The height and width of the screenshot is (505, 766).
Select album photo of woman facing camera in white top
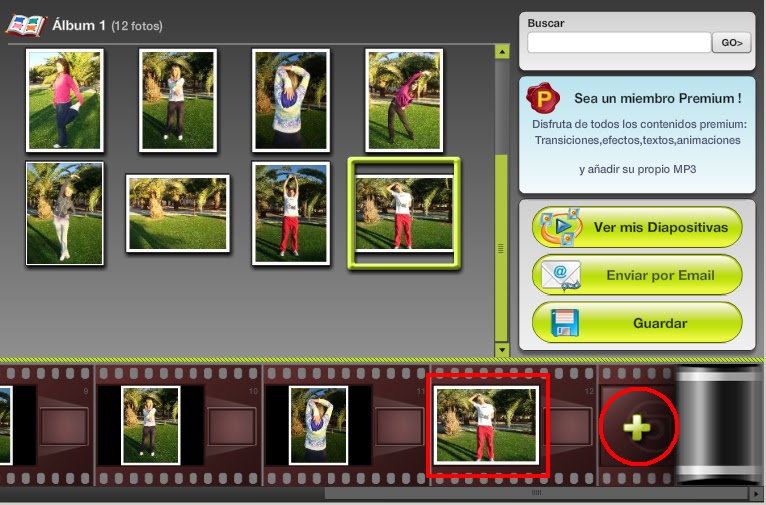(178, 100)
